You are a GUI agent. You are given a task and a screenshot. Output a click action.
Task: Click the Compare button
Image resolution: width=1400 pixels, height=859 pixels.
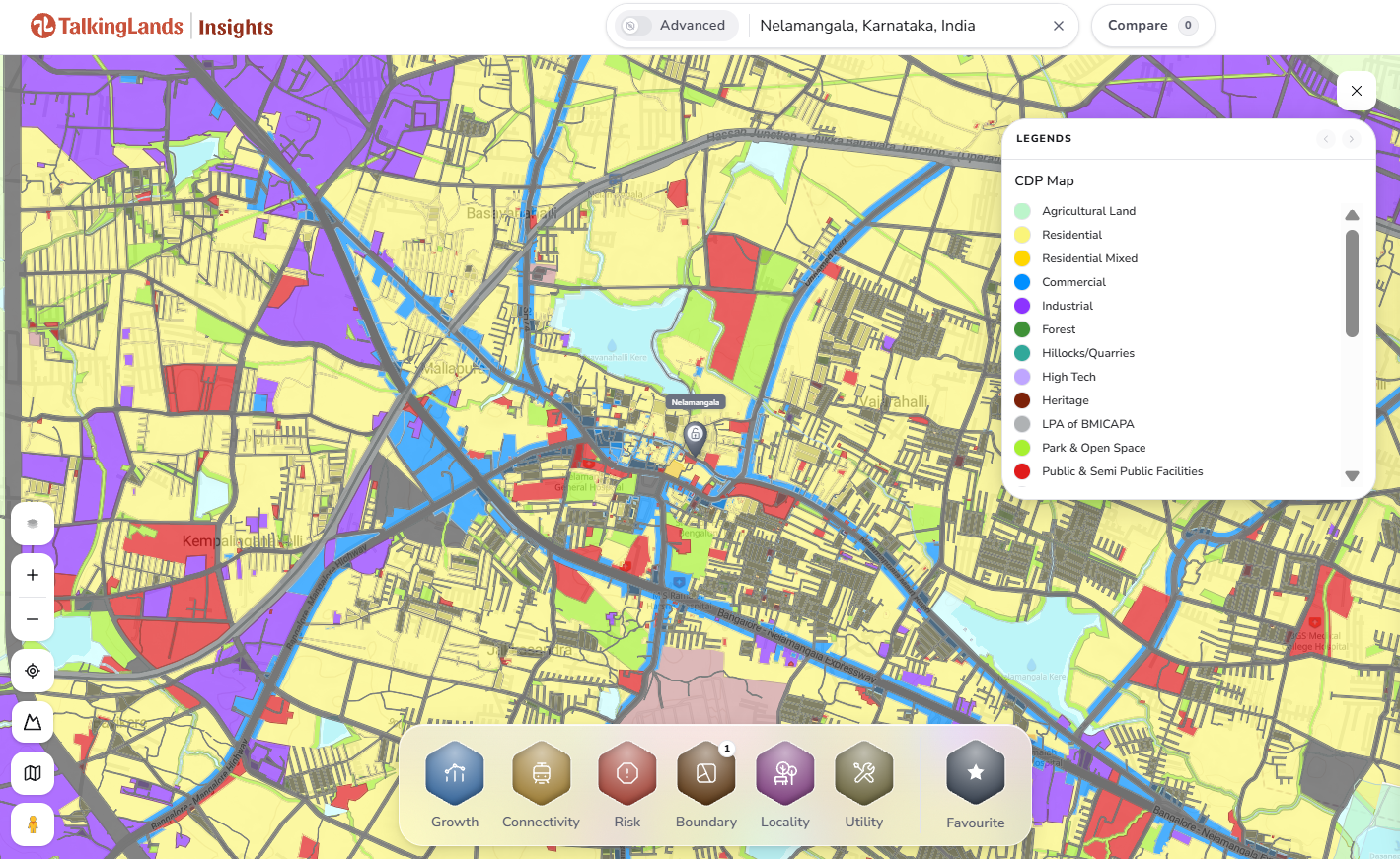1152,26
